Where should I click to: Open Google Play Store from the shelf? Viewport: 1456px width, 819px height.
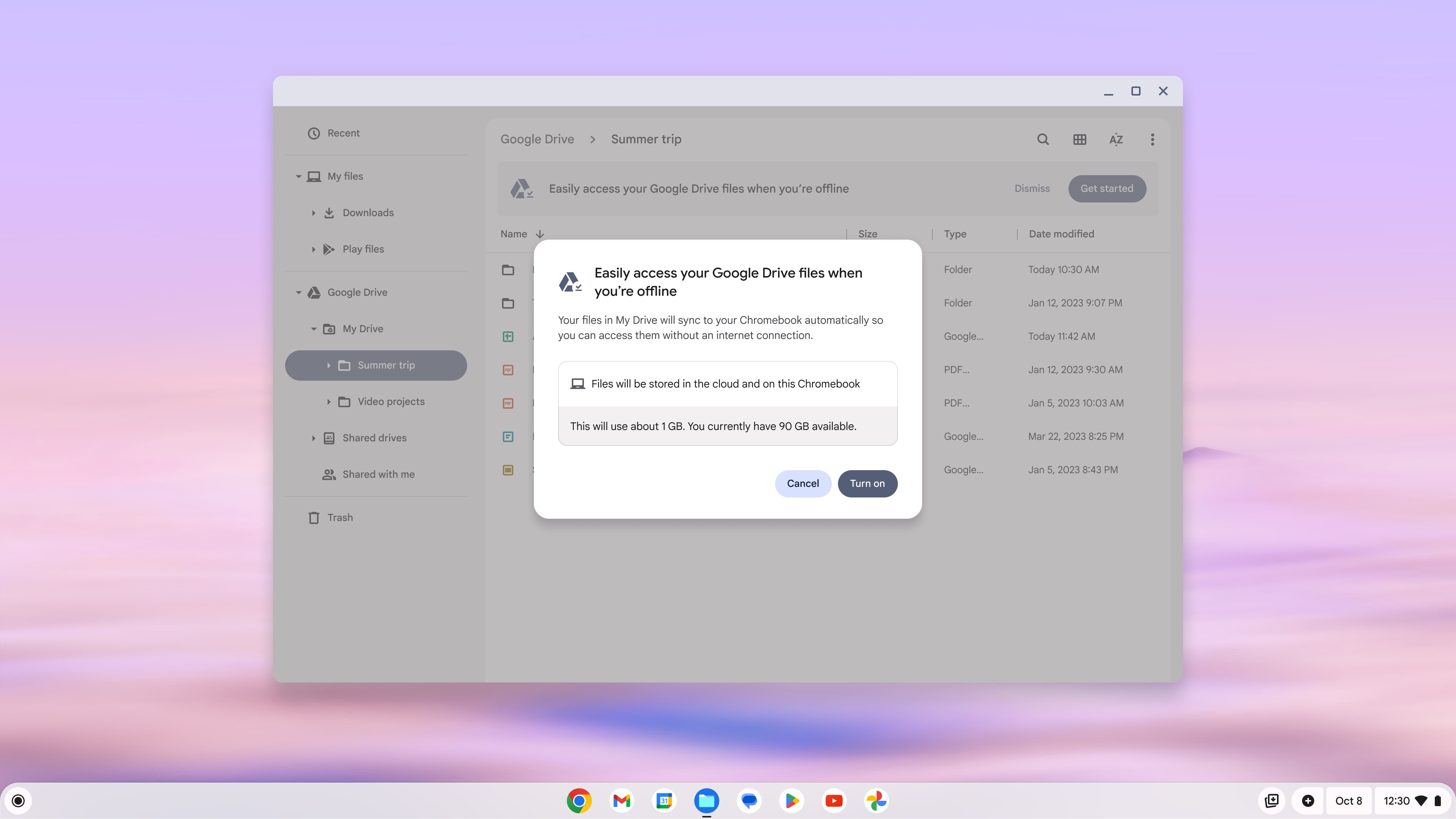tap(792, 801)
